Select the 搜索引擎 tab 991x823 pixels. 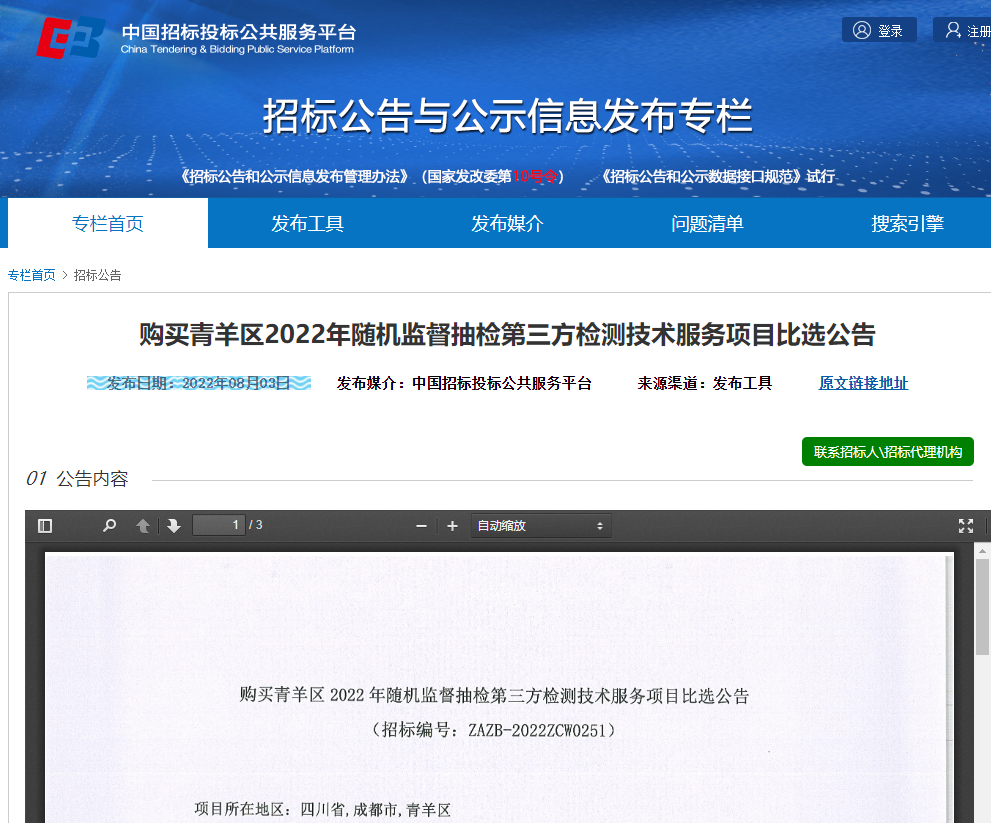[x=907, y=223]
